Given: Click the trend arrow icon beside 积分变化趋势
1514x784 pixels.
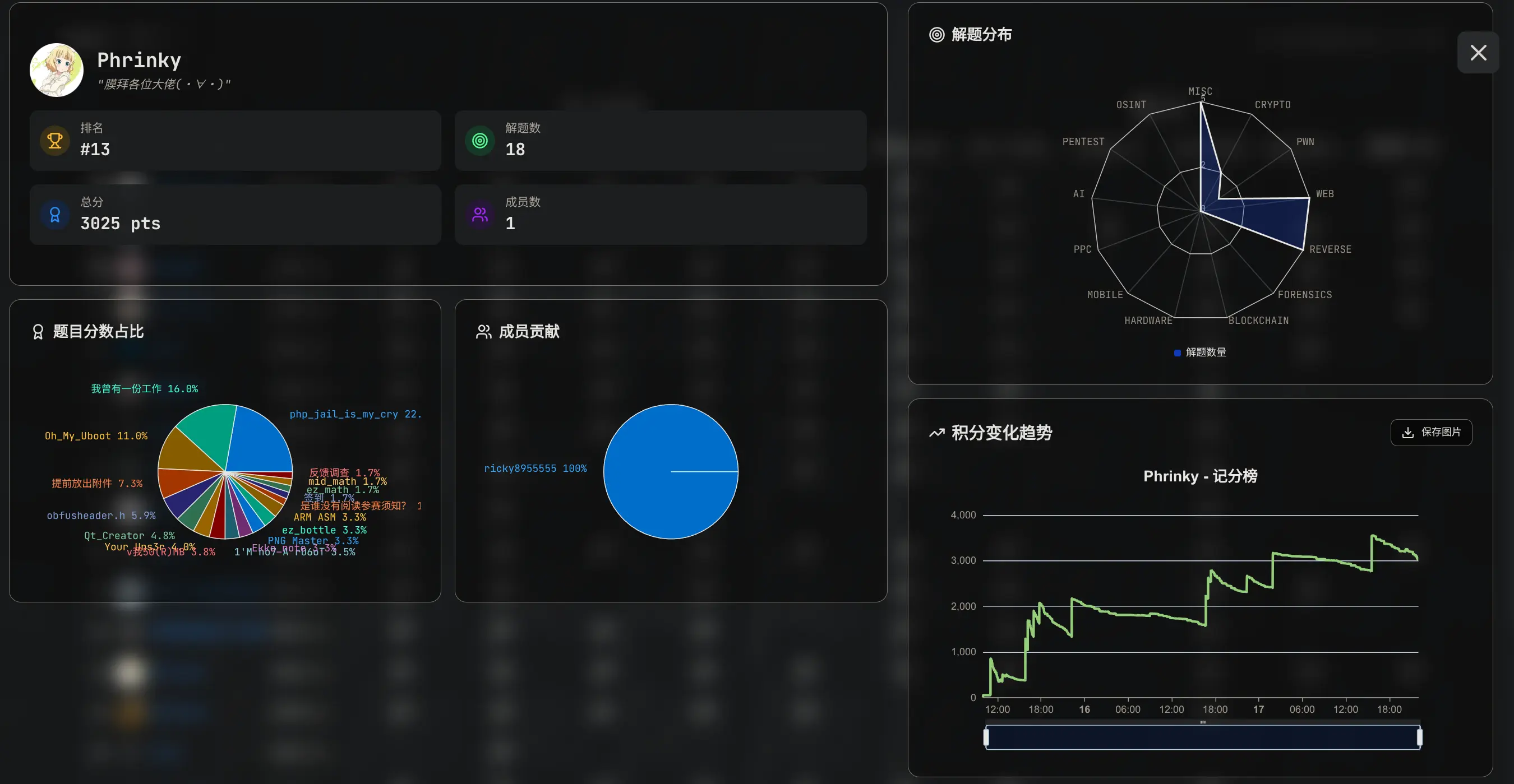Looking at the screenshot, I should pyautogui.click(x=936, y=433).
